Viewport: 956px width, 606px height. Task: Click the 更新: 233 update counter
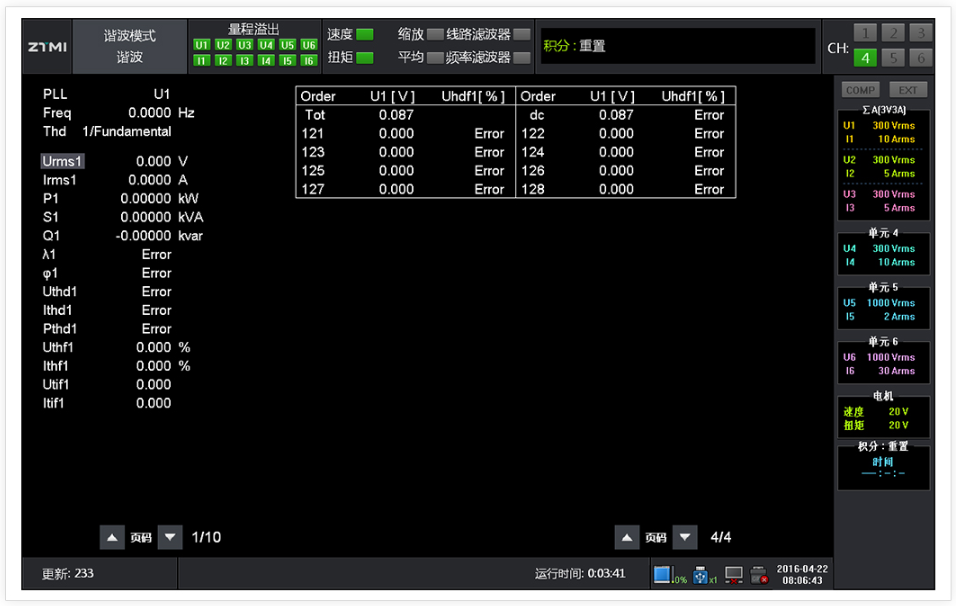tap(68, 574)
